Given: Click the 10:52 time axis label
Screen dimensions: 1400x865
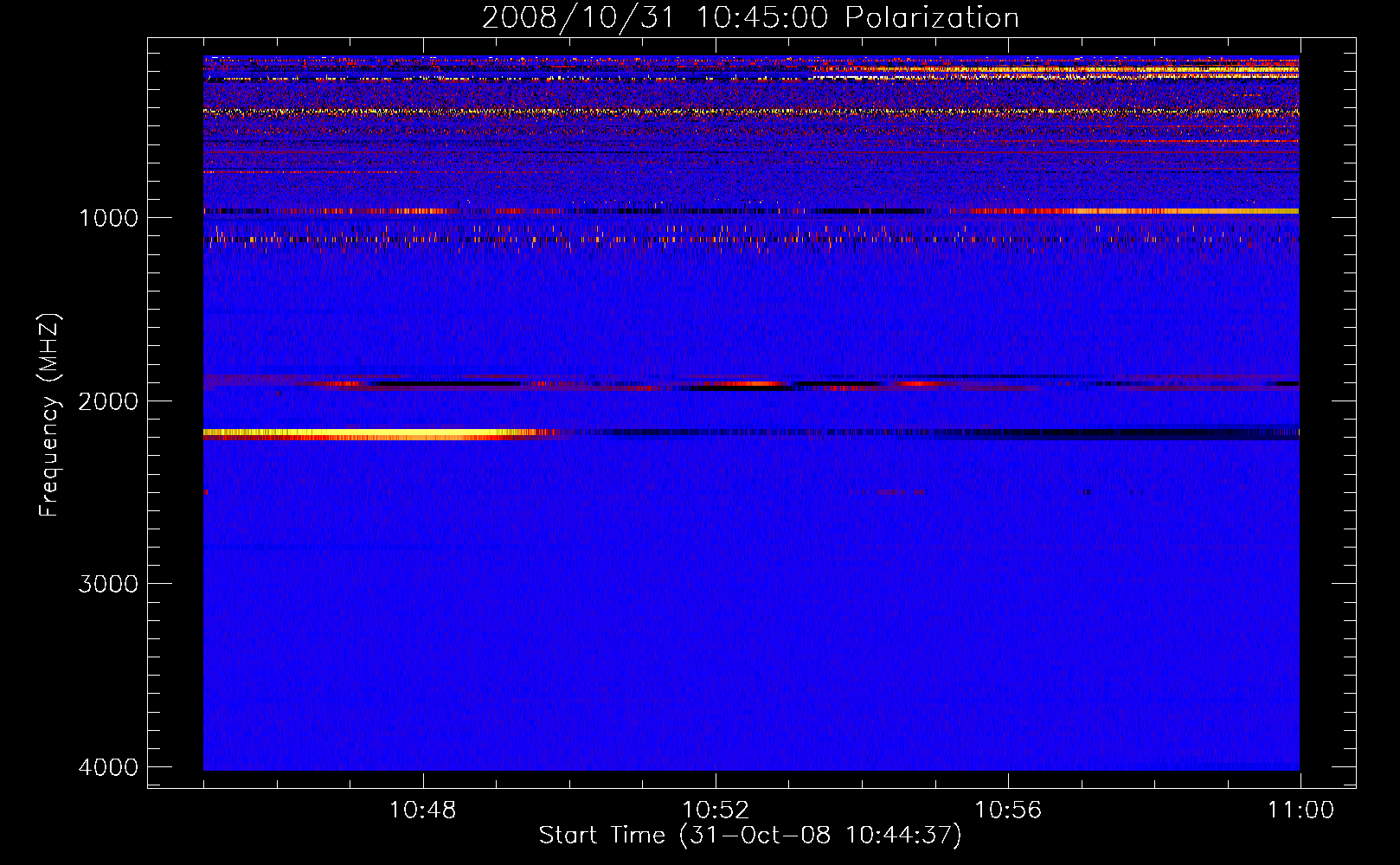Looking at the screenshot, I should (715, 811).
